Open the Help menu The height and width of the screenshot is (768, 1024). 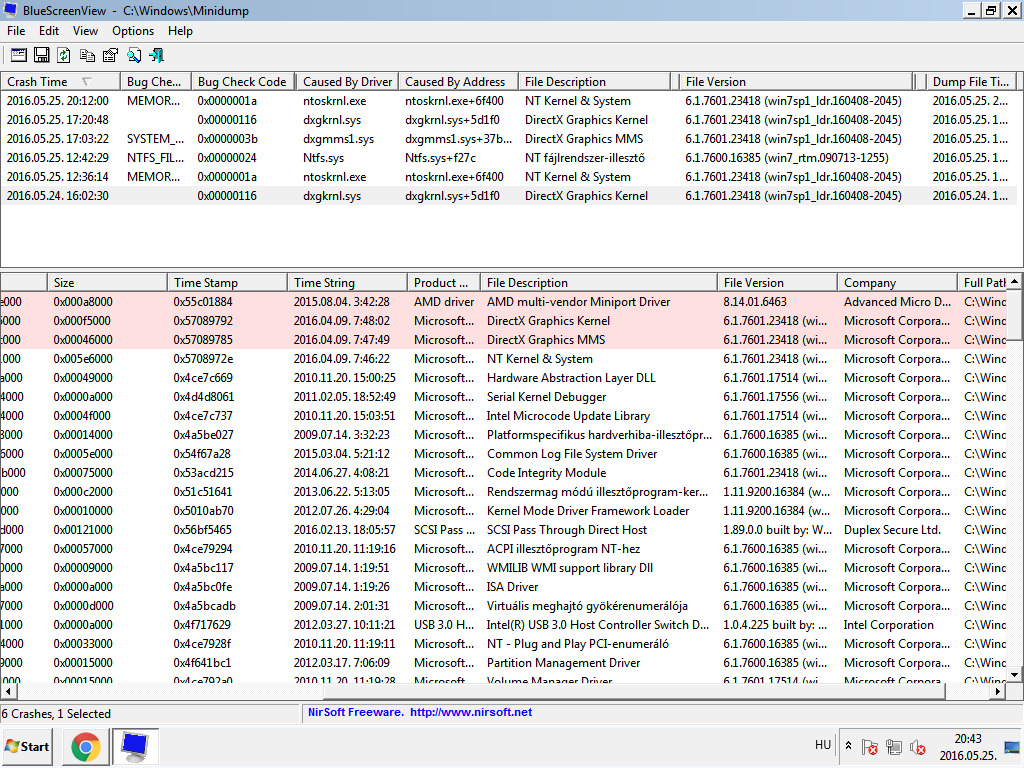pos(180,31)
